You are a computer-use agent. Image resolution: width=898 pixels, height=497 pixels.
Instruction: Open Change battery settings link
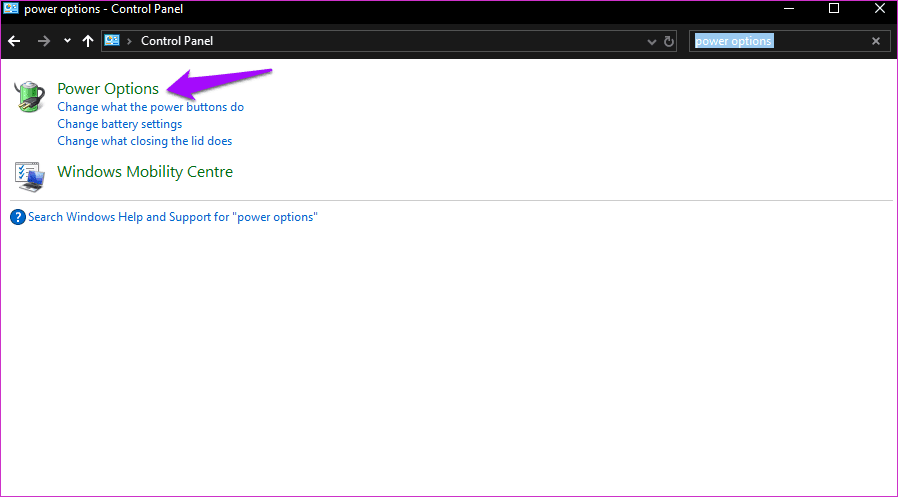pyautogui.click(x=120, y=124)
